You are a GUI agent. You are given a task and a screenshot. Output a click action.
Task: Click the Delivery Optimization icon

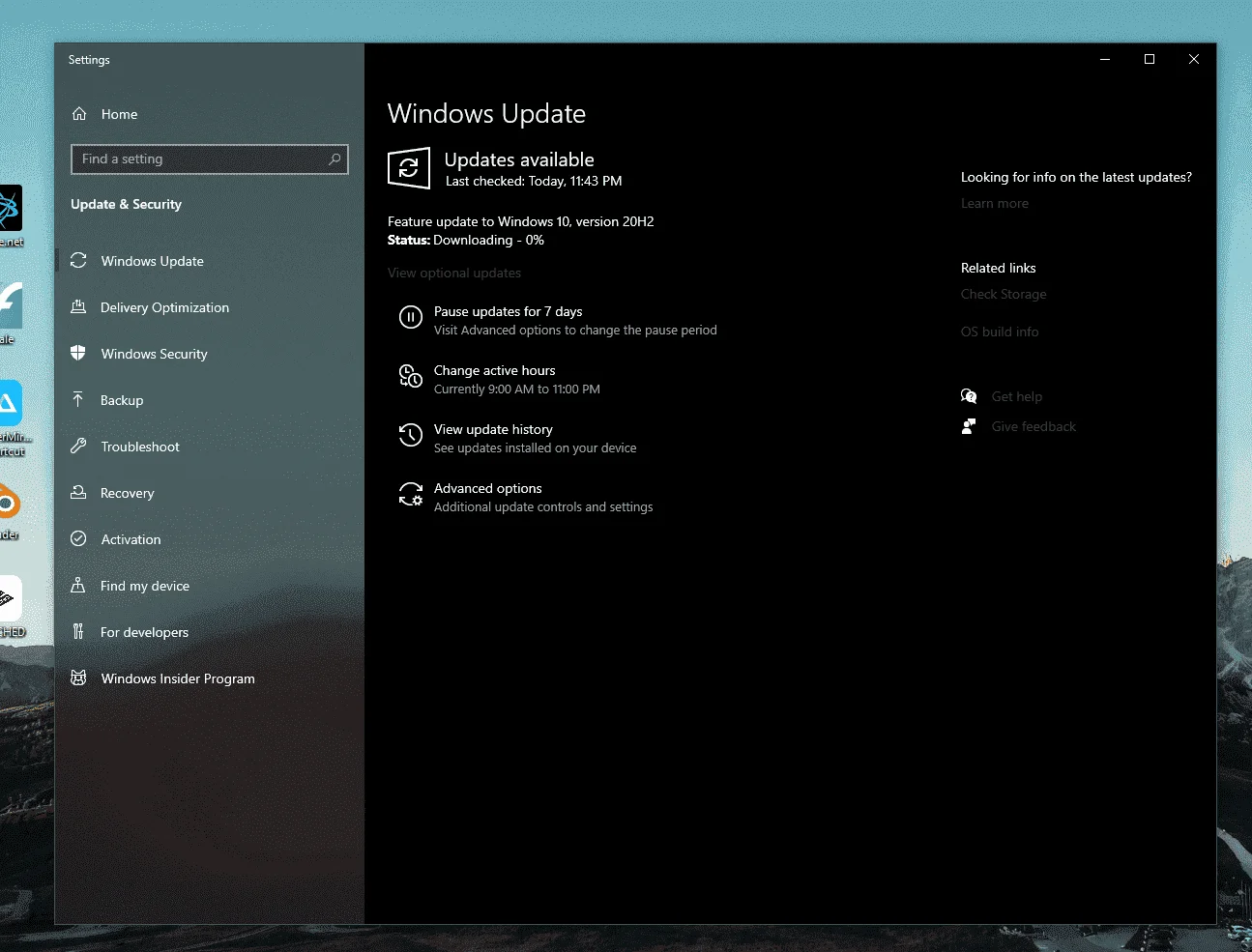pyautogui.click(x=79, y=307)
